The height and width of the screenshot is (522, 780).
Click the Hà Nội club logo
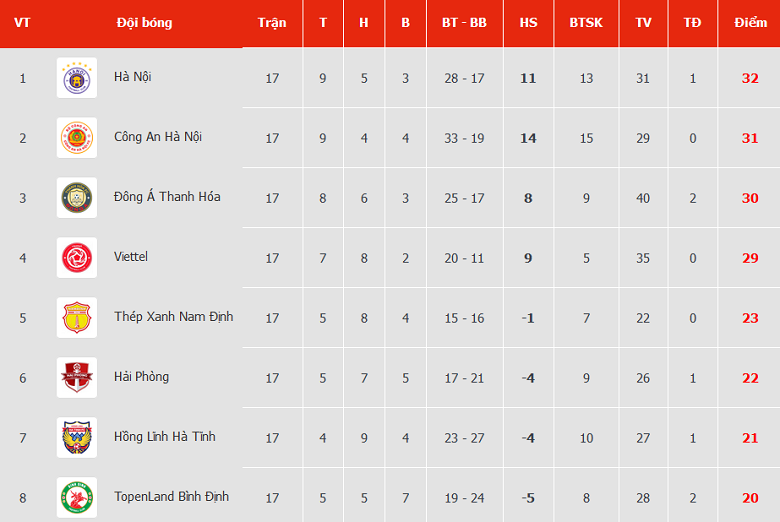coord(77,78)
